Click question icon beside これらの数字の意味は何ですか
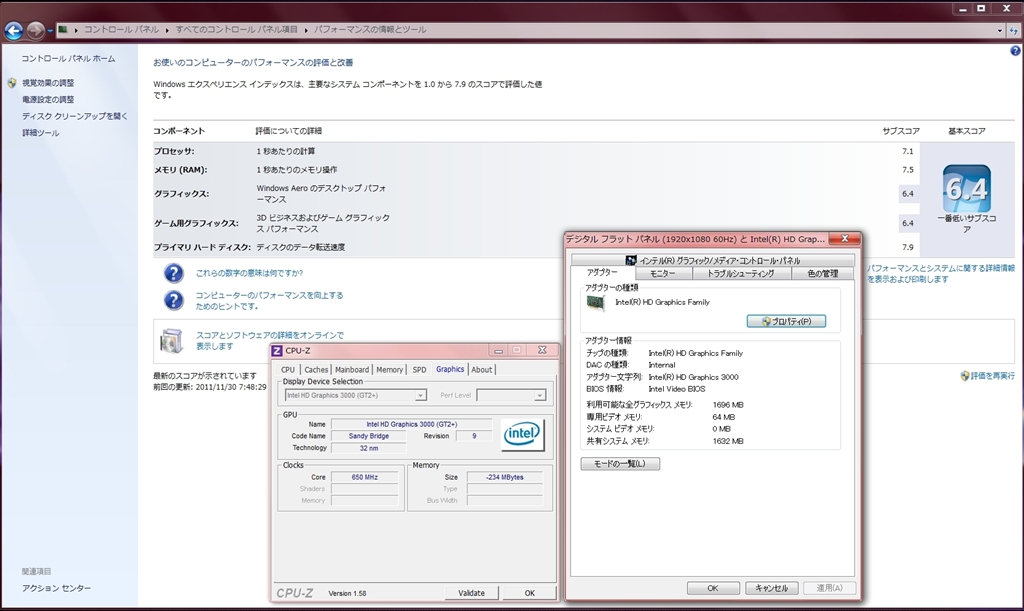Screen dimensions: 1024x611 pos(173,273)
